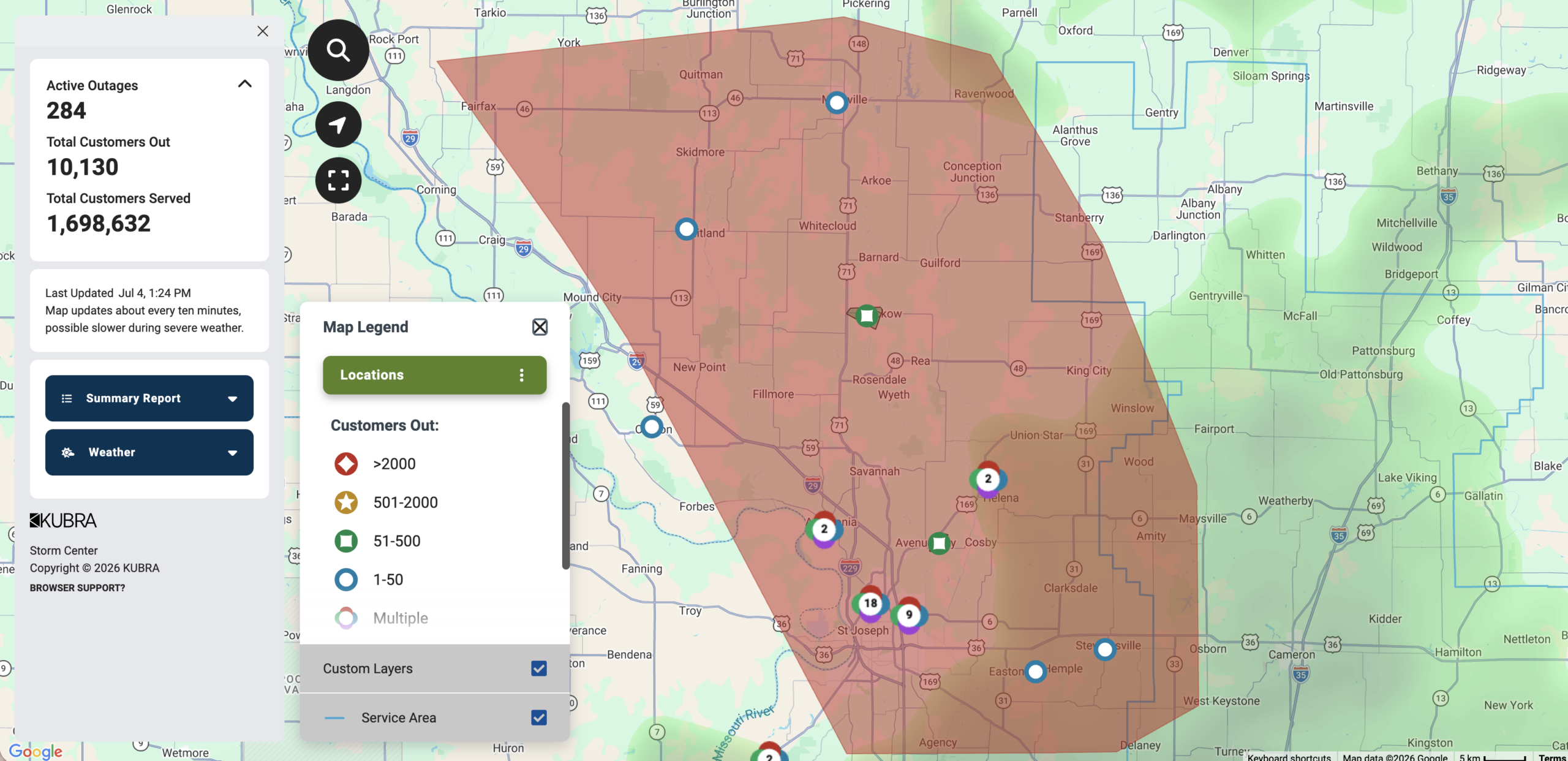This screenshot has width=1568, height=761.
Task: Open the 9-outage cluster near St Joseph
Action: pos(909,615)
